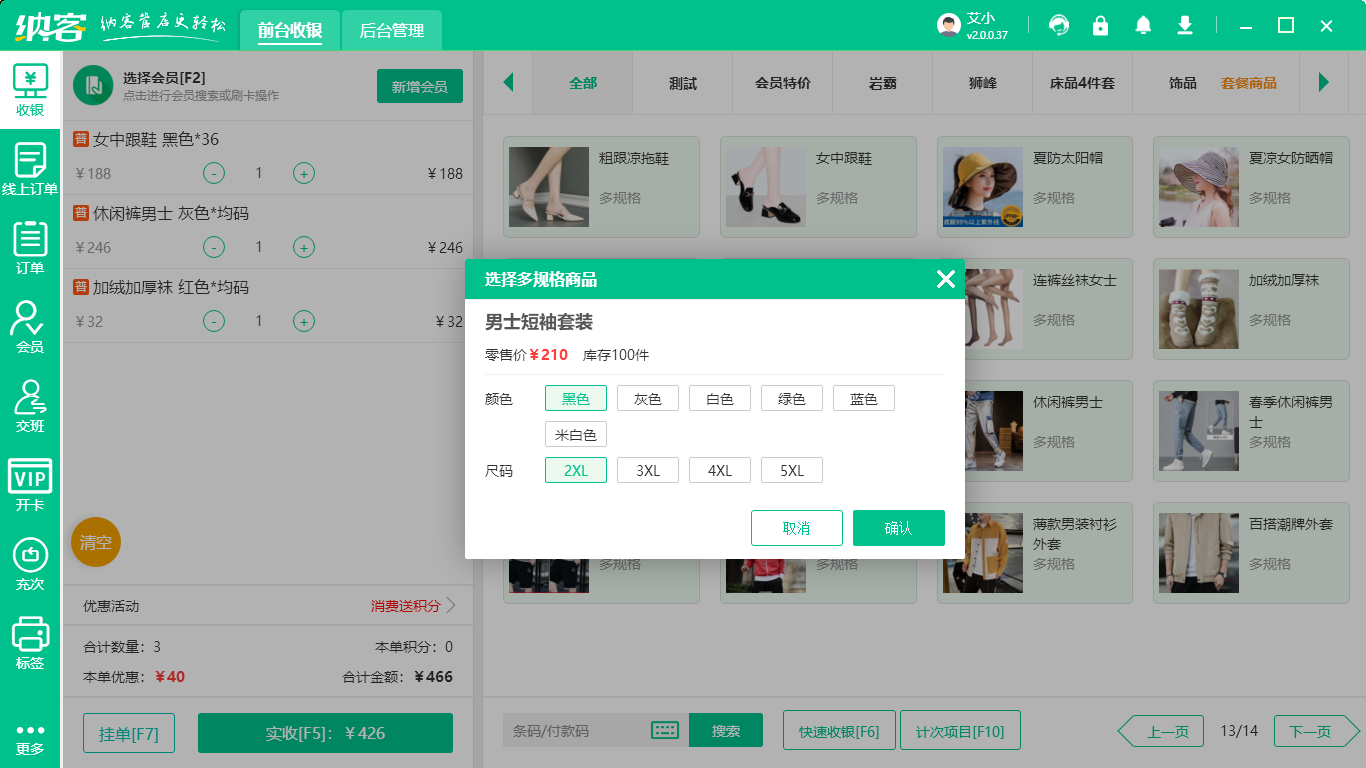Screen dimensions: 1366x768
Task: Select the 黑色 color swatch
Action: tap(575, 397)
